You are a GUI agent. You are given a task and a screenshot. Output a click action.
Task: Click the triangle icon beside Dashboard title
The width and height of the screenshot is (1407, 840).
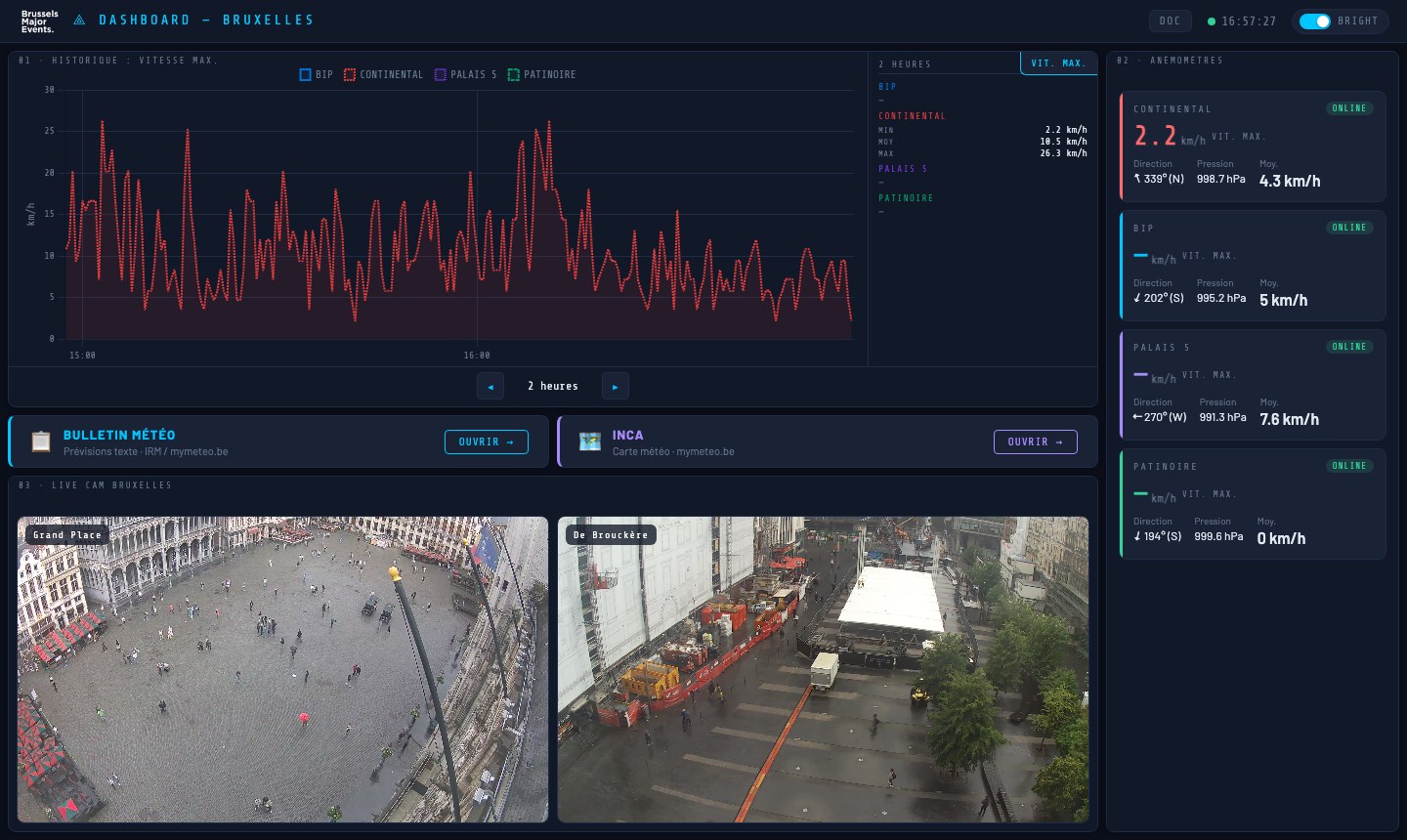(x=79, y=20)
